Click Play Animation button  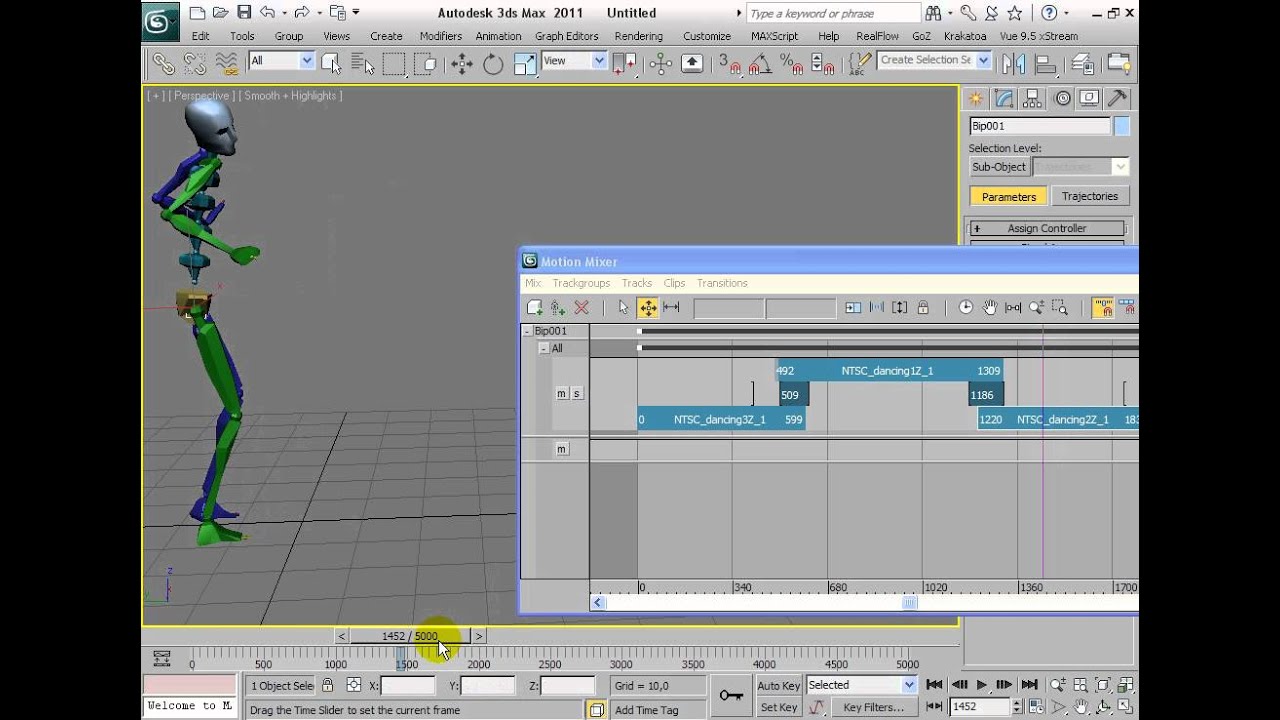tap(981, 685)
